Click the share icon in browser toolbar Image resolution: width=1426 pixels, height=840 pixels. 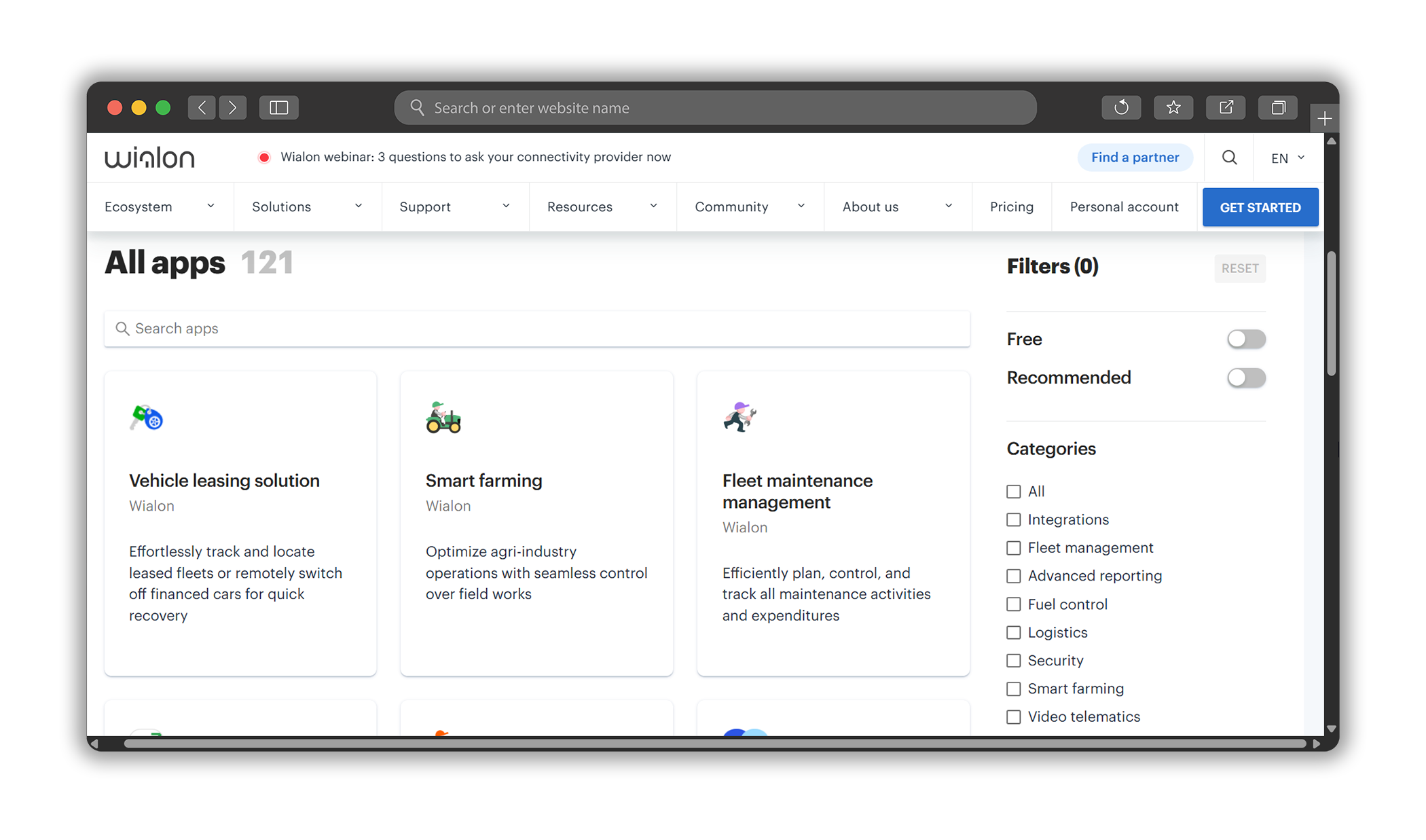1226,107
